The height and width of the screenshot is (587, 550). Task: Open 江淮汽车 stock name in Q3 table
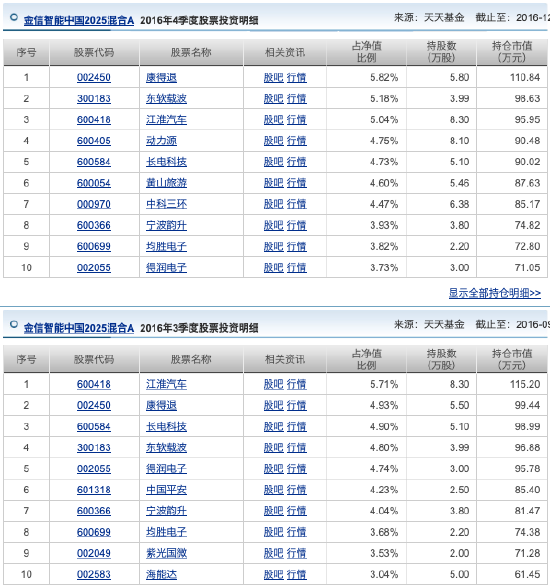(166, 384)
